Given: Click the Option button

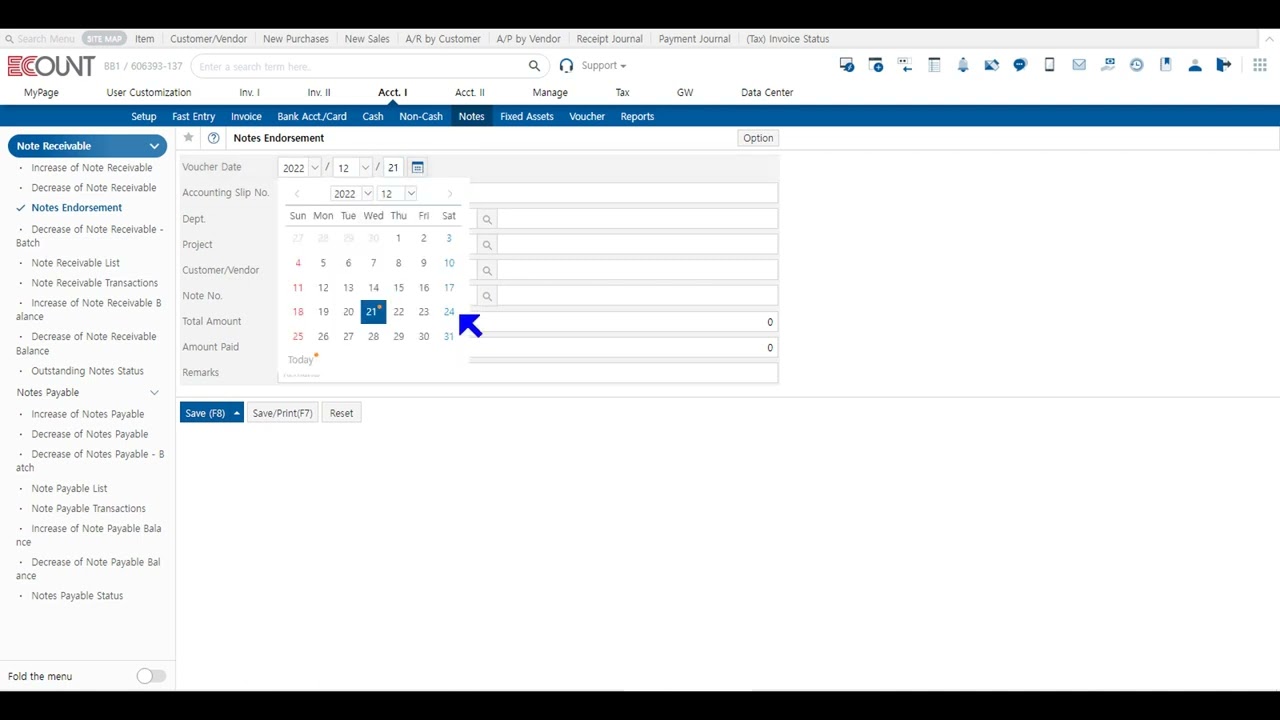Looking at the screenshot, I should click(x=758, y=138).
